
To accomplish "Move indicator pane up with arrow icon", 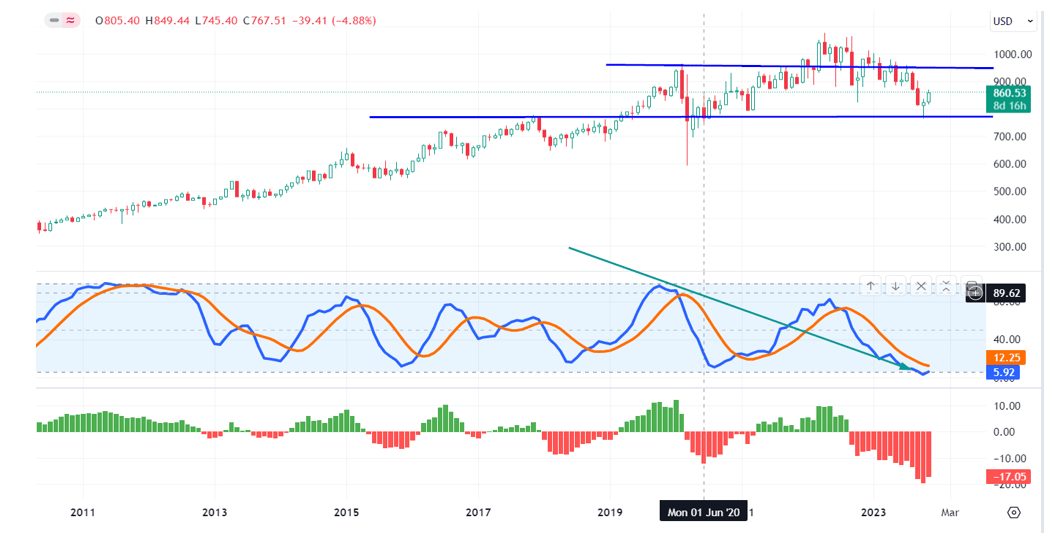I will 871,286.
